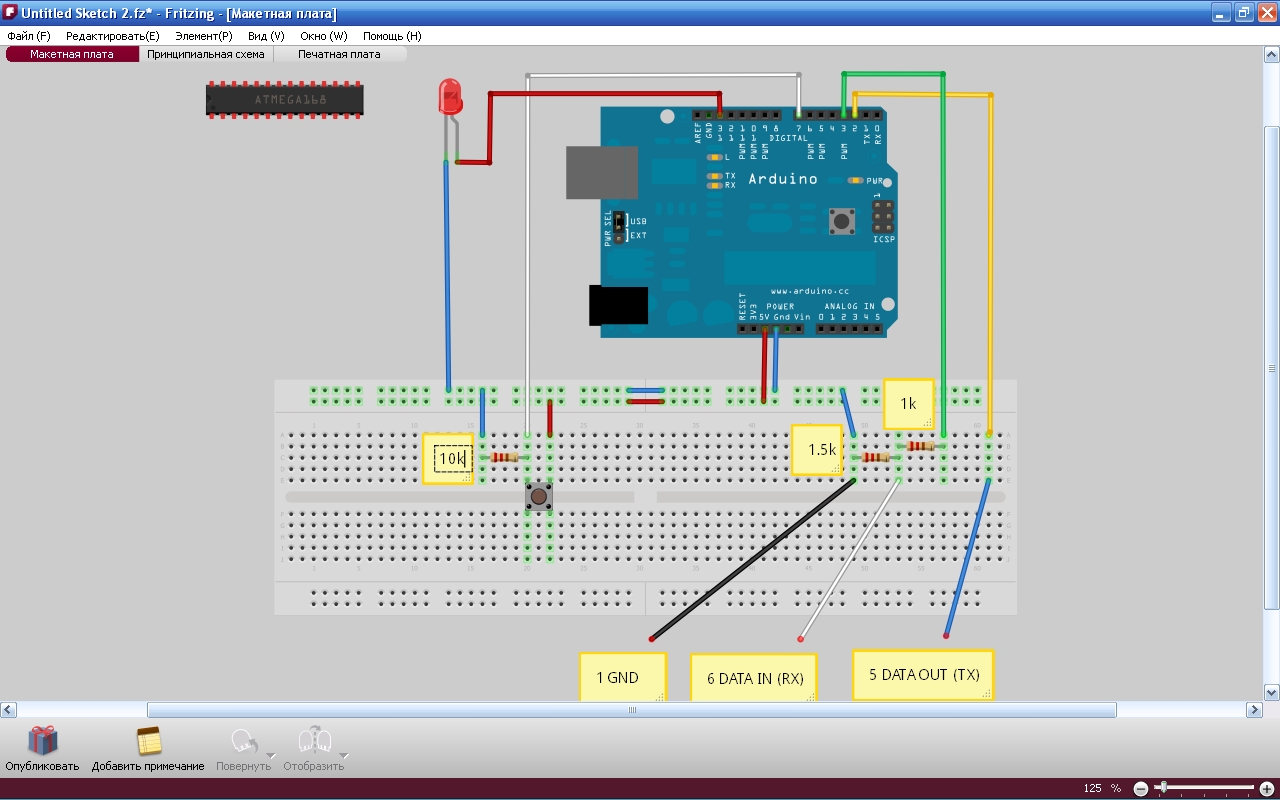Image resolution: width=1280 pixels, height=800 pixels.
Task: Click the Publish gift box icon
Action: (42, 741)
